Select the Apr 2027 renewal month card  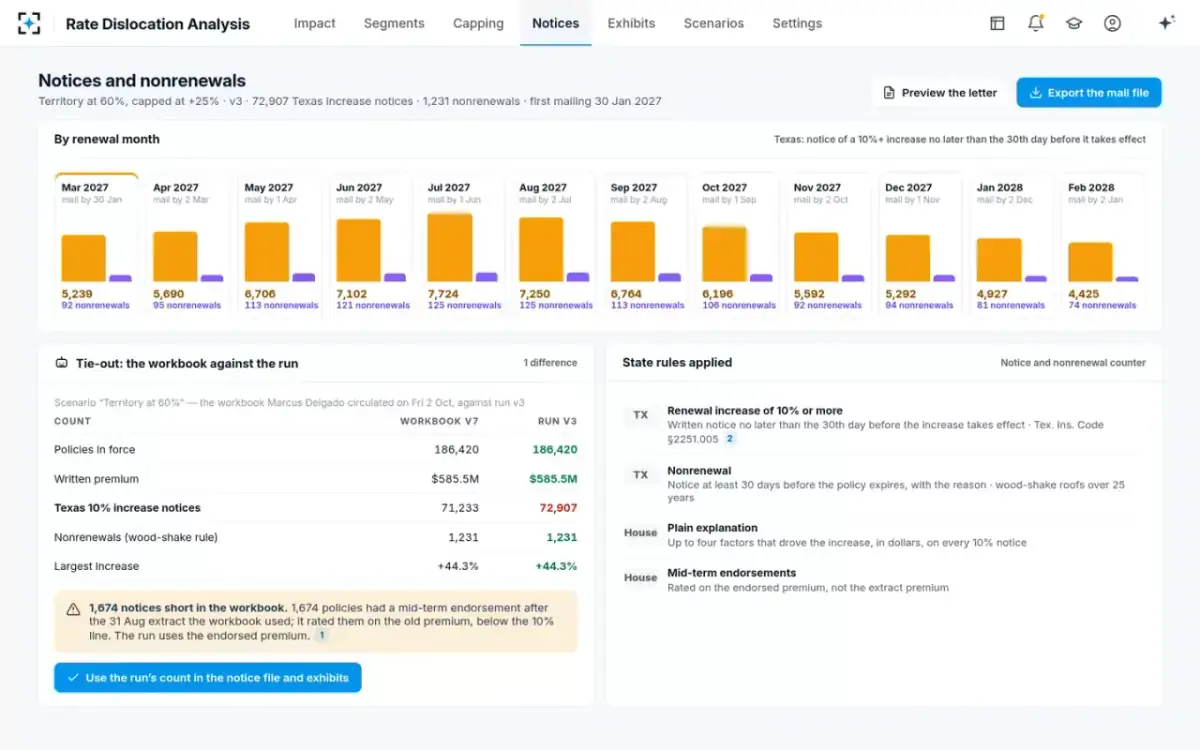click(187, 245)
